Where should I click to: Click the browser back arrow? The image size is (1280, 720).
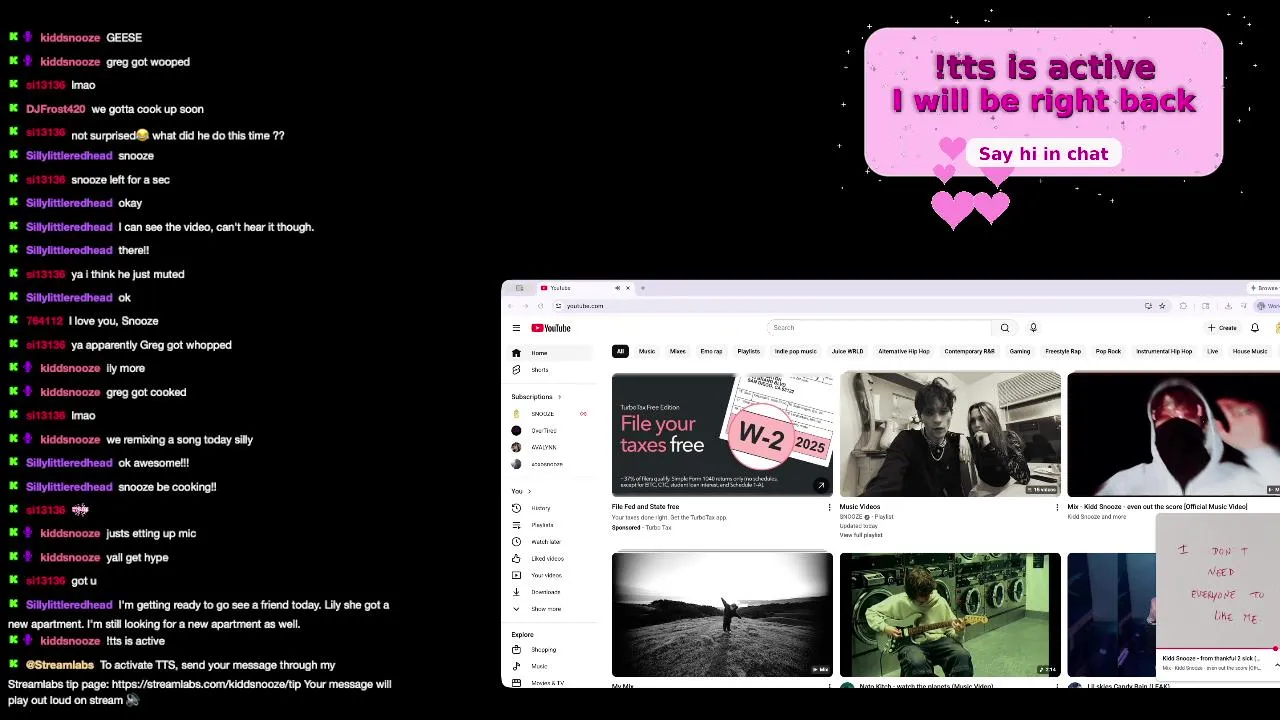click(x=511, y=306)
